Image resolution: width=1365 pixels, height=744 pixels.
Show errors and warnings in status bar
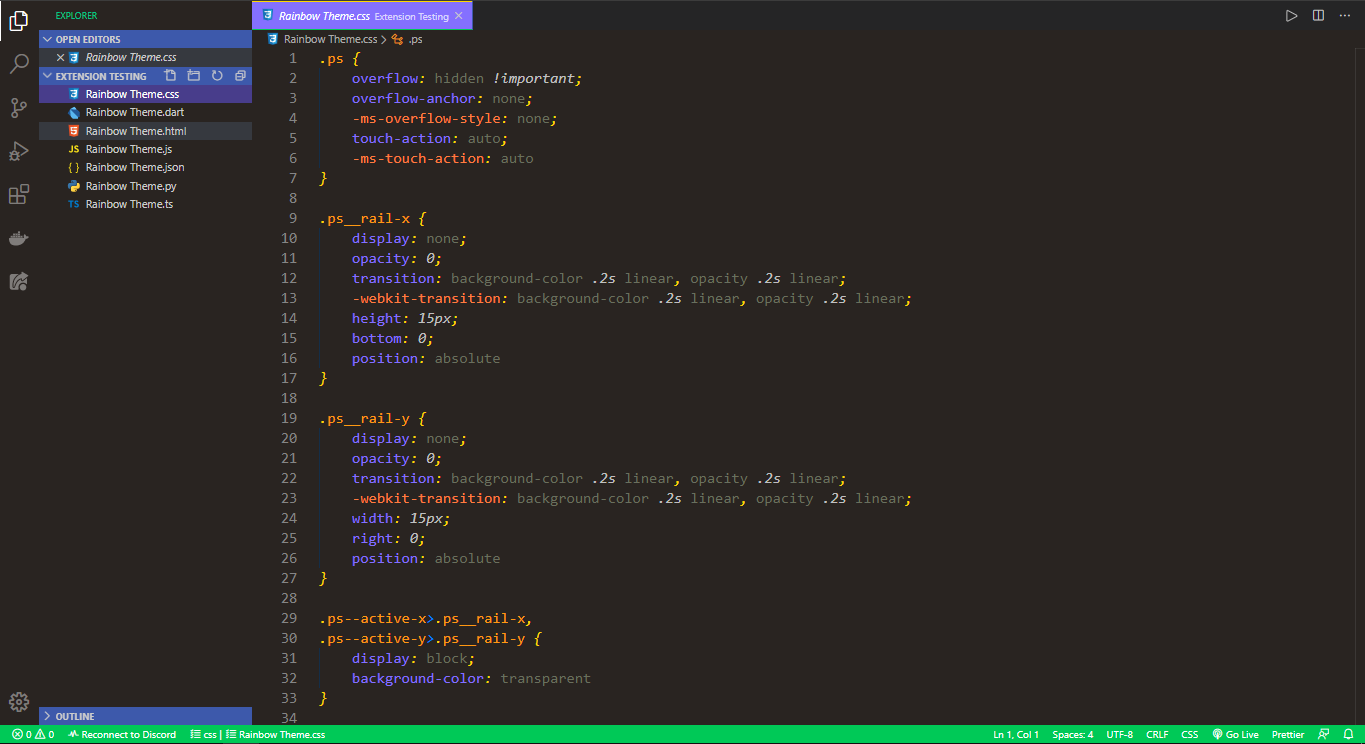(x=33, y=735)
